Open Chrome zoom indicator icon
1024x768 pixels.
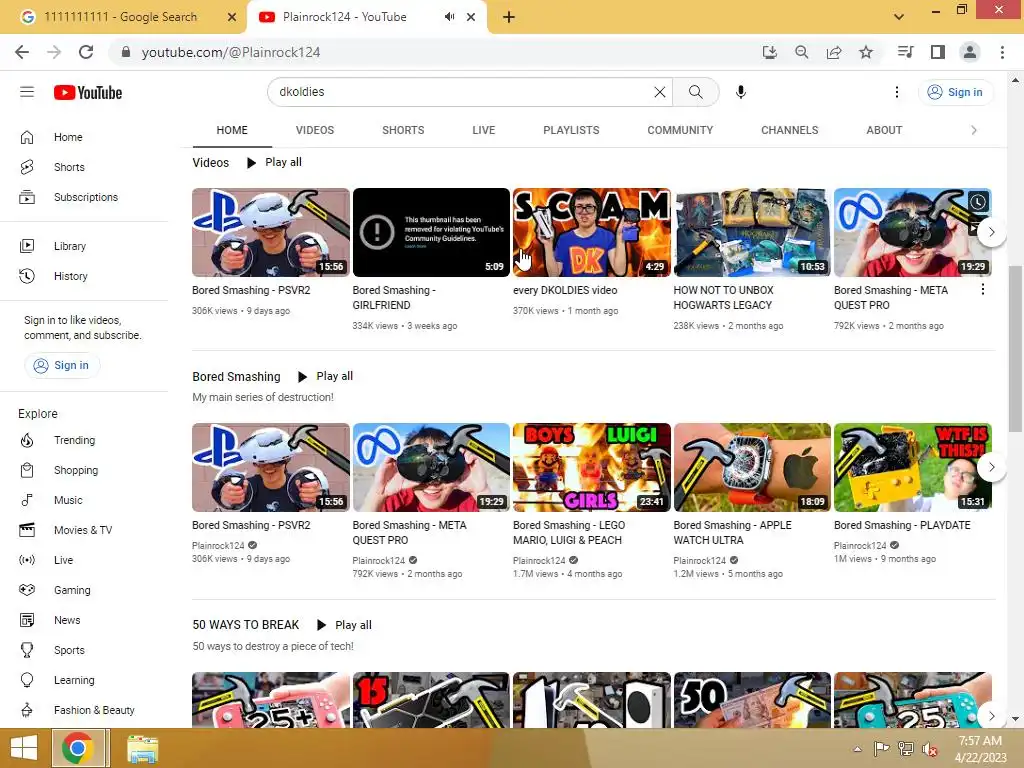pos(801,52)
